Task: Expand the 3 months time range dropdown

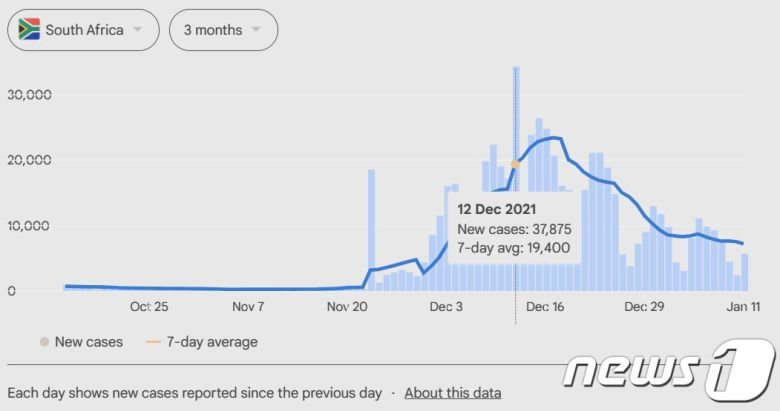Action: click(223, 30)
